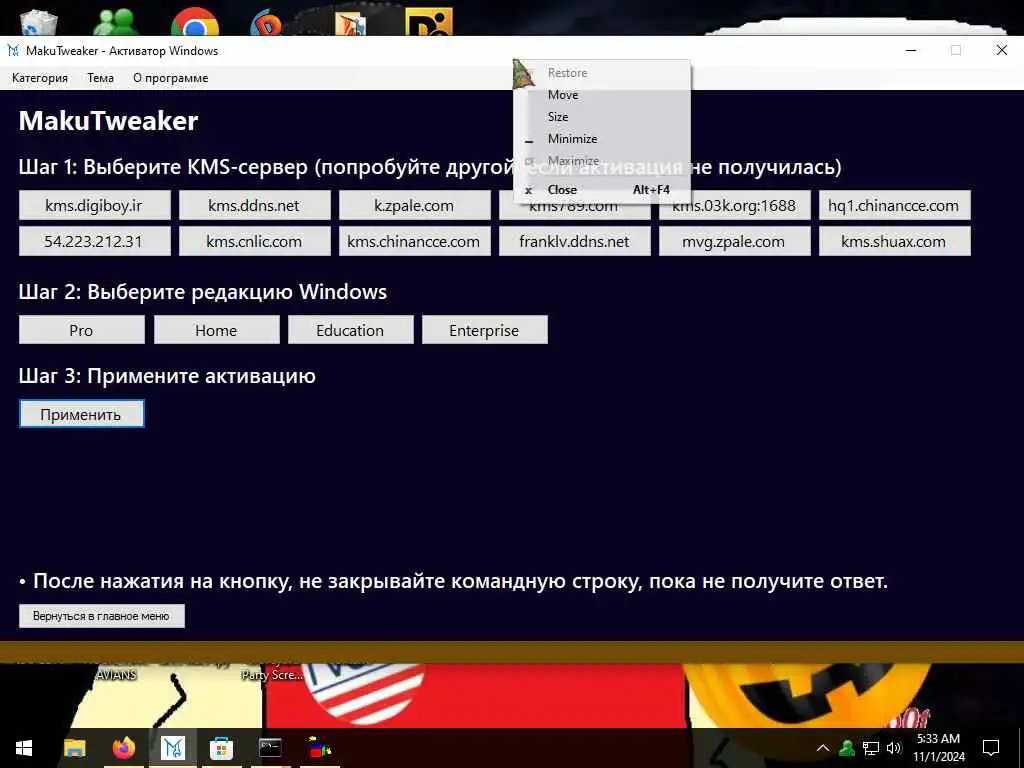The image size is (1024, 768).
Task: Click the green user tray icon
Action: pos(847,748)
